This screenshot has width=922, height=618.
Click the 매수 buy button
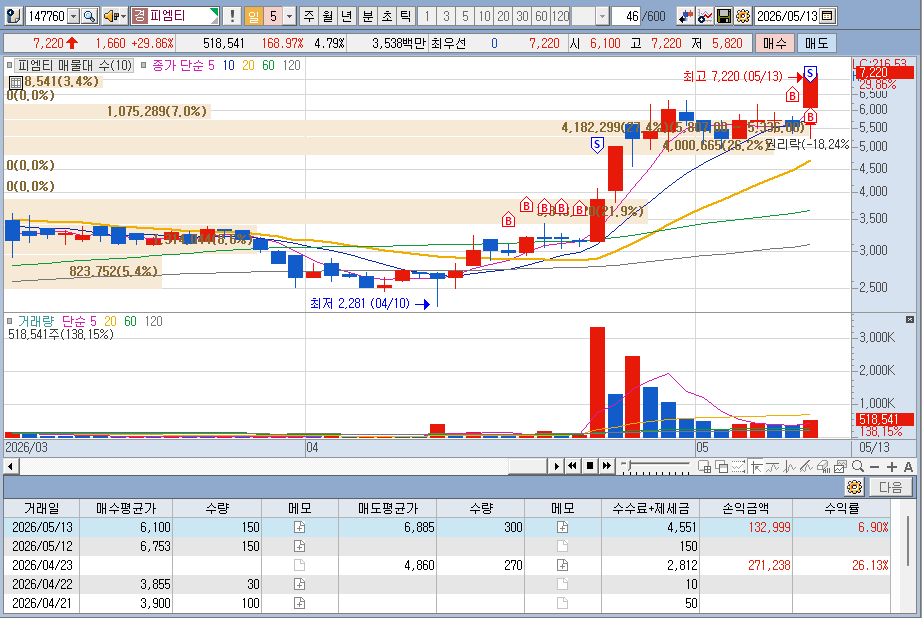pos(774,43)
